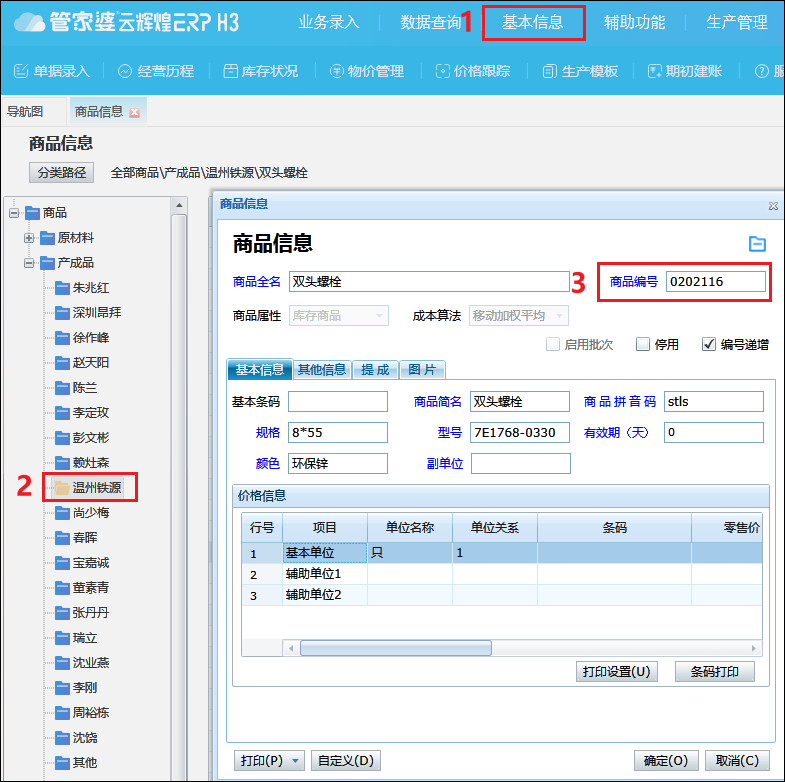Click the 库存状况 toolbar icon
This screenshot has width=785, height=782.
coord(231,71)
